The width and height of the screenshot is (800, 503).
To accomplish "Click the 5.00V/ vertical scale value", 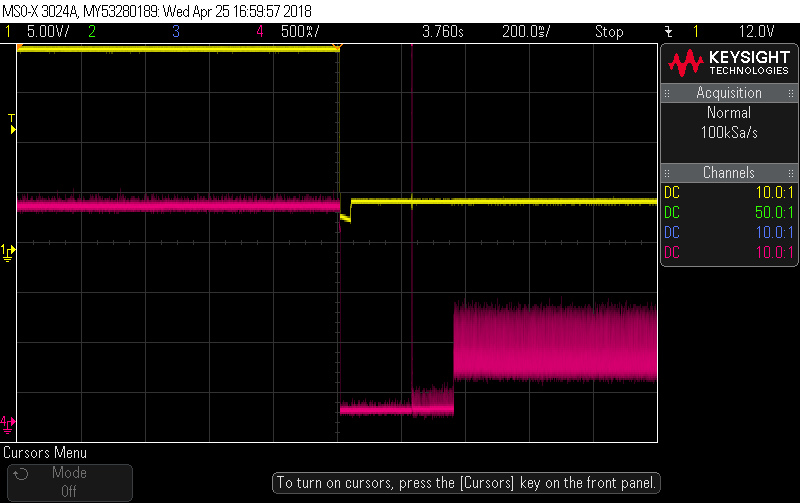I will (x=48, y=32).
